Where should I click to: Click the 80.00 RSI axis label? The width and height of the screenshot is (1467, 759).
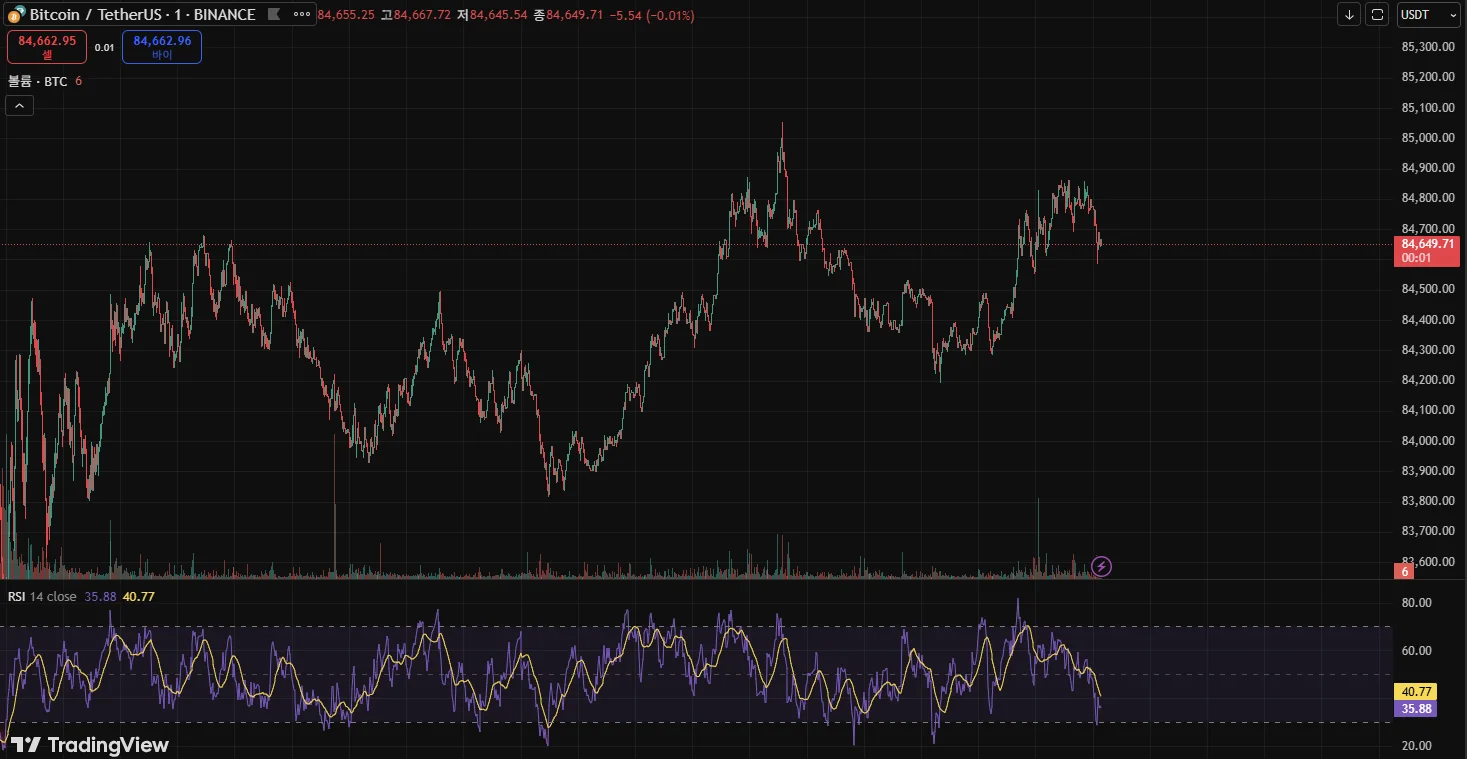[x=1417, y=603]
